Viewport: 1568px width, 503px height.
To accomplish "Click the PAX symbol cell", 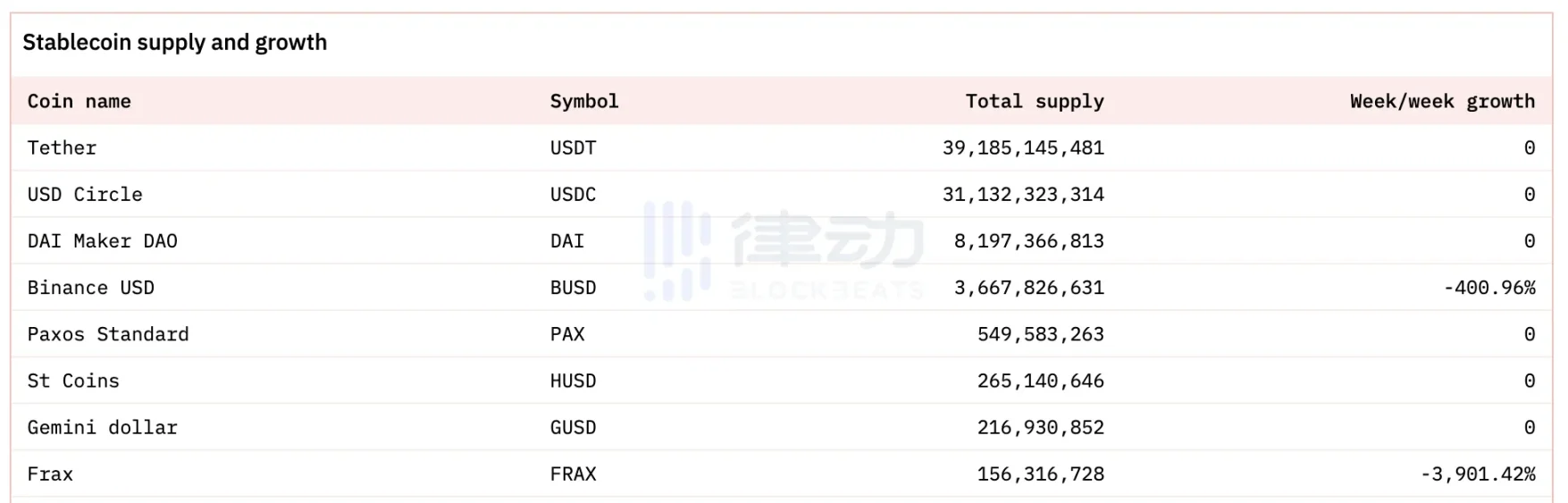I will pos(567,334).
